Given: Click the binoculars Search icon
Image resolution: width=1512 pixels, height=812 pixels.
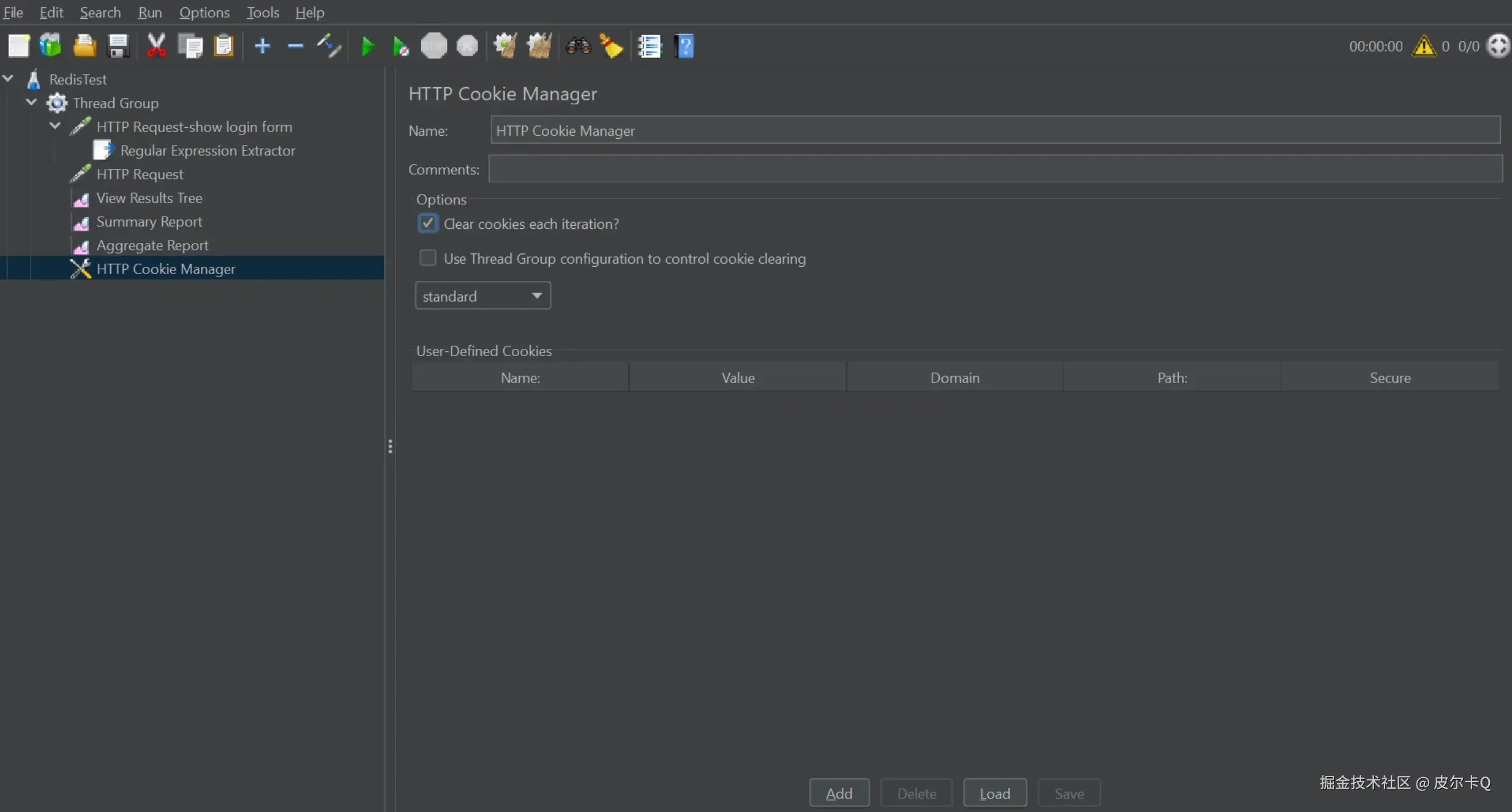Looking at the screenshot, I should point(578,47).
